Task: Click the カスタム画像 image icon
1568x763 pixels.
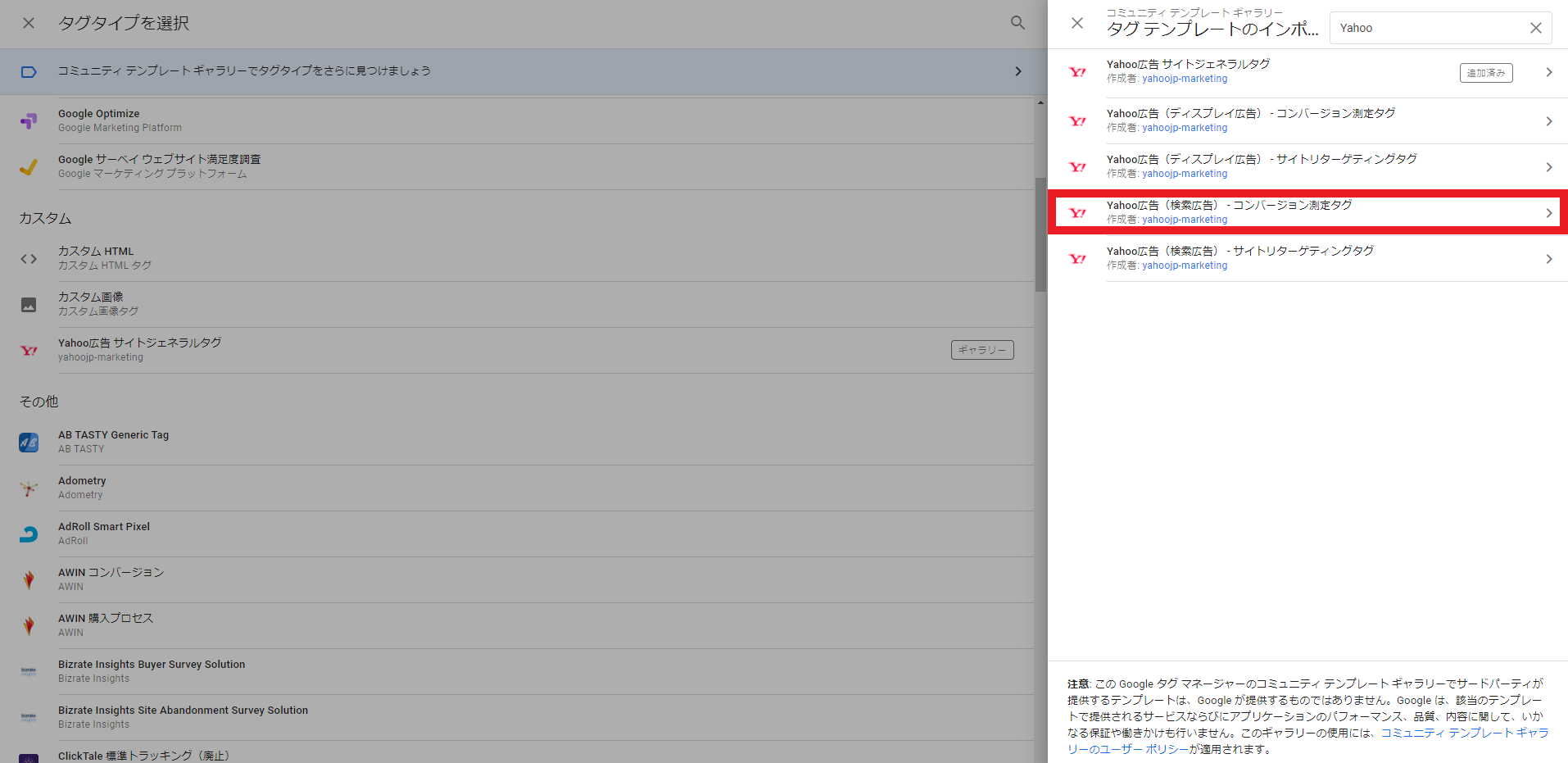Action: pos(29,305)
